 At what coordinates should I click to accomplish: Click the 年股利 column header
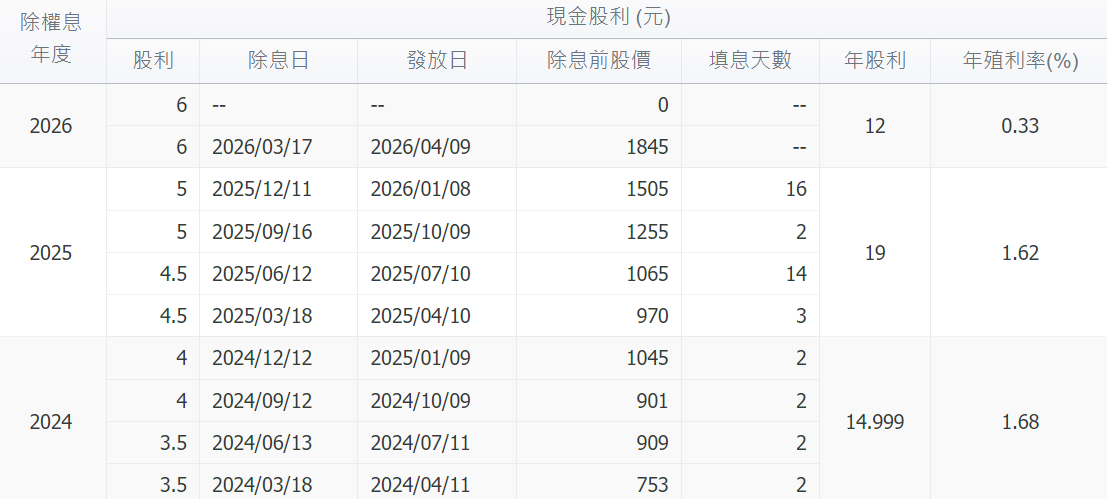tap(875, 60)
